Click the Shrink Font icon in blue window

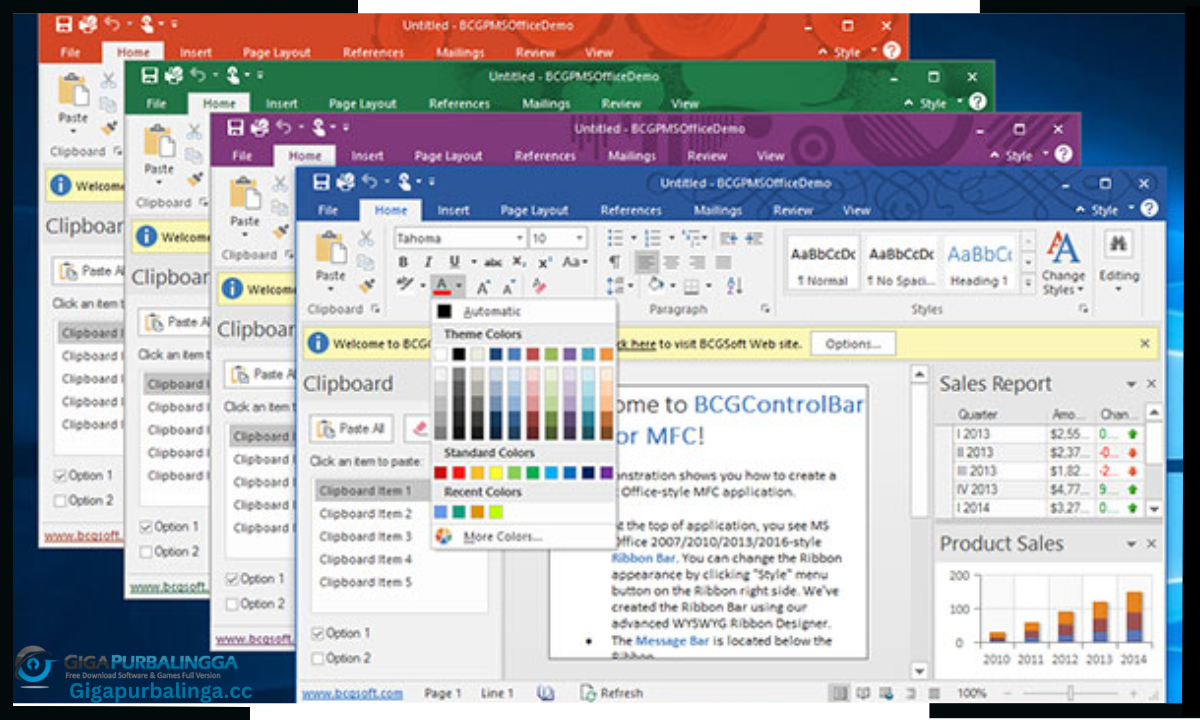point(510,287)
